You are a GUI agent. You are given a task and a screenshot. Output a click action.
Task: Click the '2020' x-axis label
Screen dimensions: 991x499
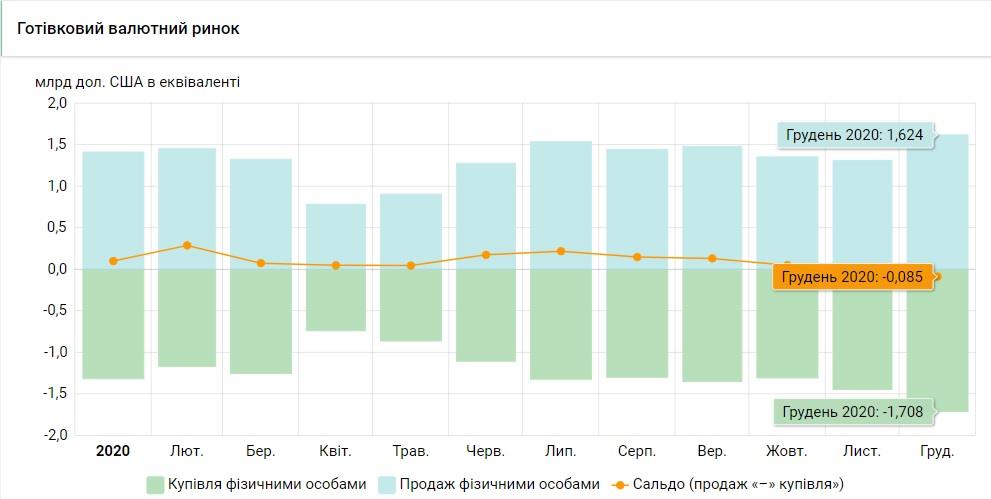(x=113, y=452)
